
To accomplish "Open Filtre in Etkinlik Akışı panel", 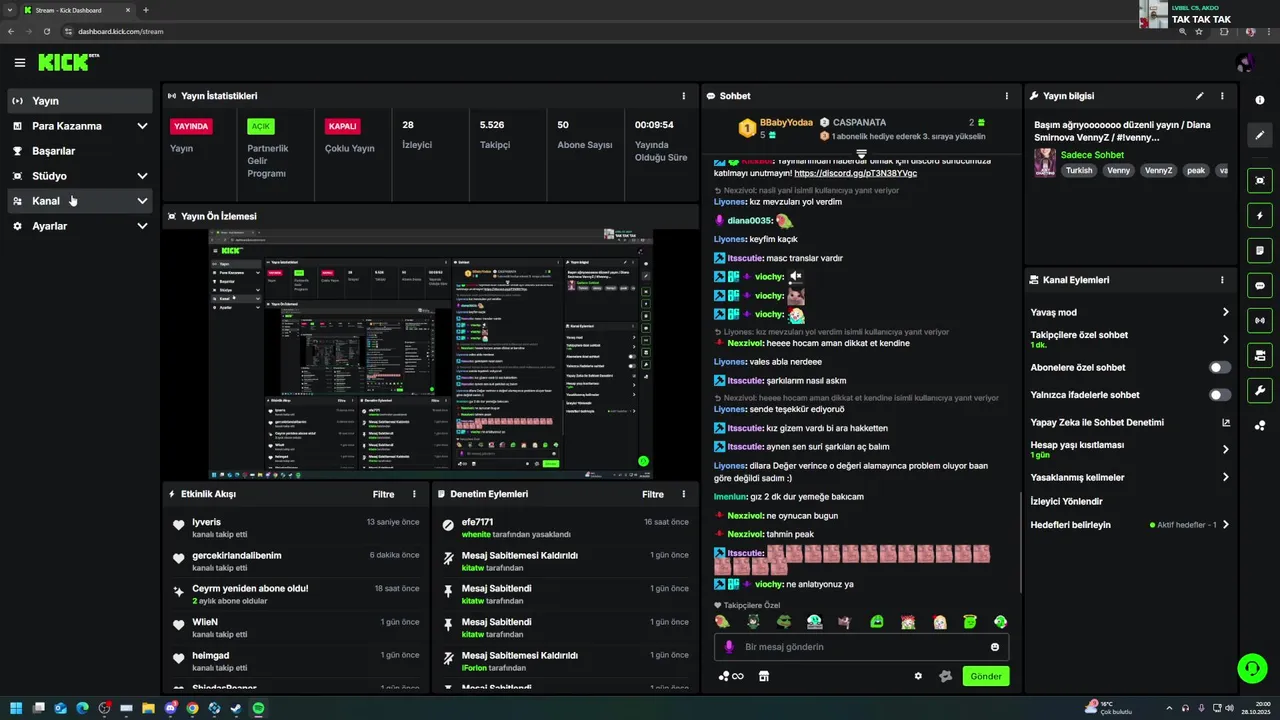I will pyautogui.click(x=383, y=494).
